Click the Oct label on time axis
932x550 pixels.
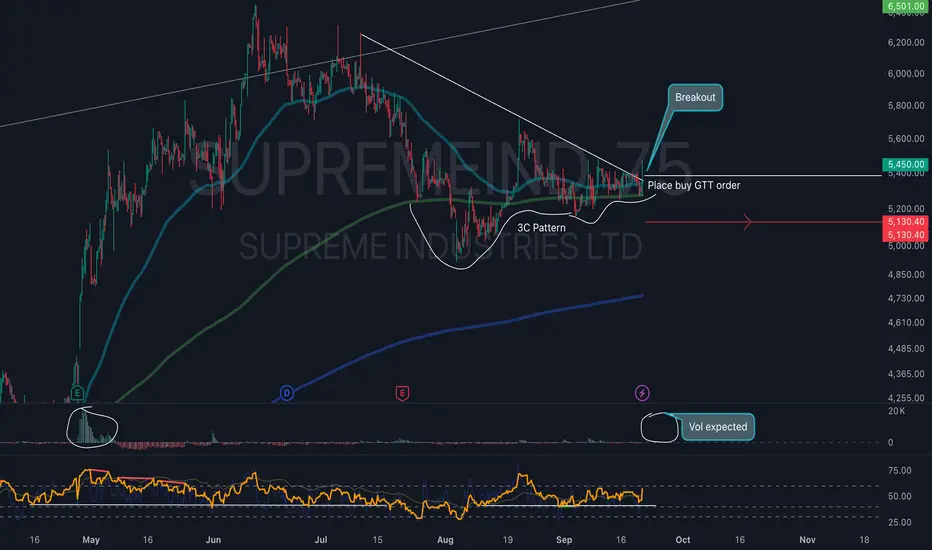point(683,540)
